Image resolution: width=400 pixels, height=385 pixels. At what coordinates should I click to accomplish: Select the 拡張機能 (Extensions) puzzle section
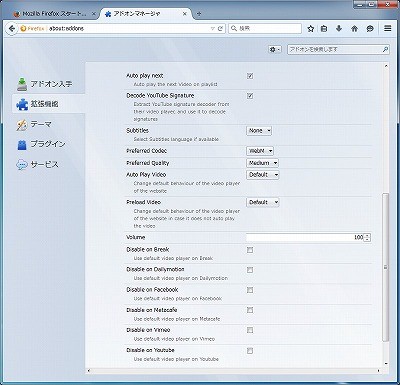48,104
